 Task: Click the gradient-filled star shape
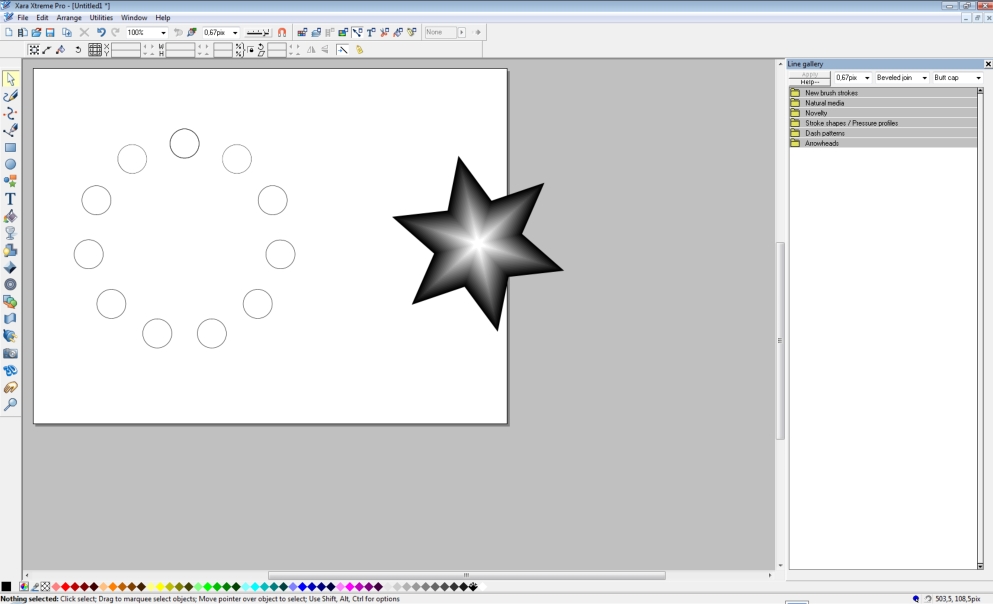pyautogui.click(x=478, y=244)
